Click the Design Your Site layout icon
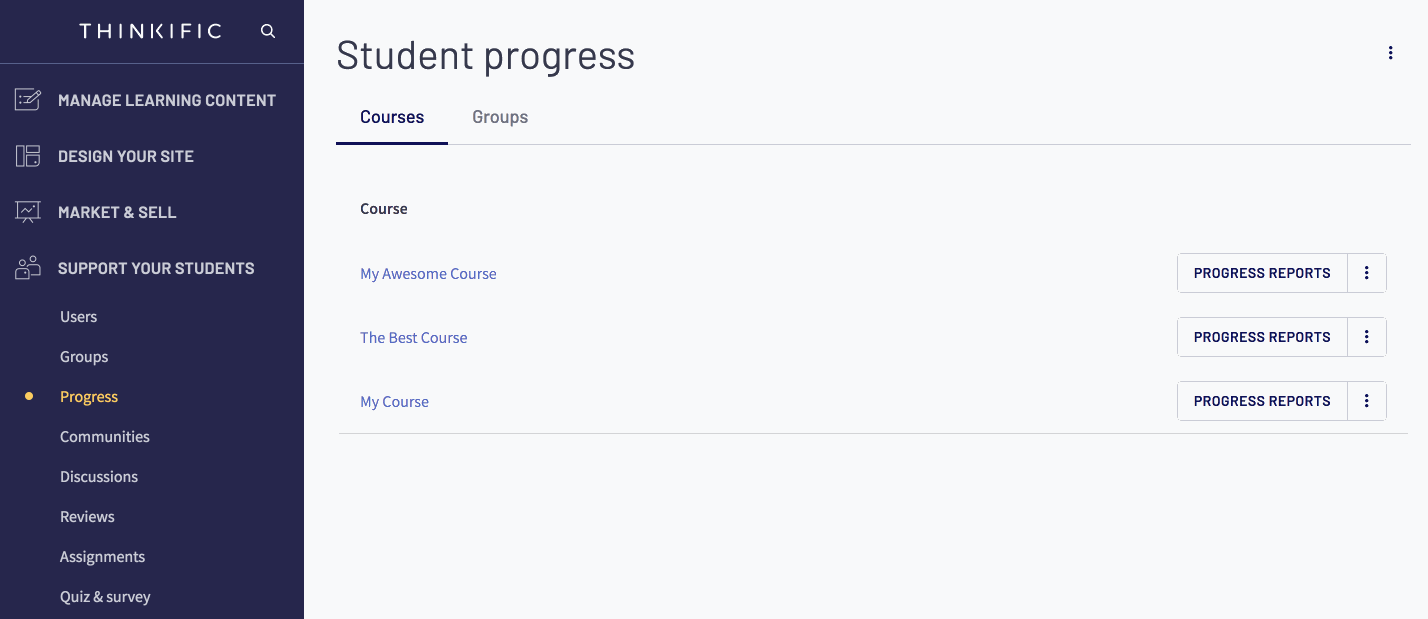1428x619 pixels. click(x=28, y=156)
